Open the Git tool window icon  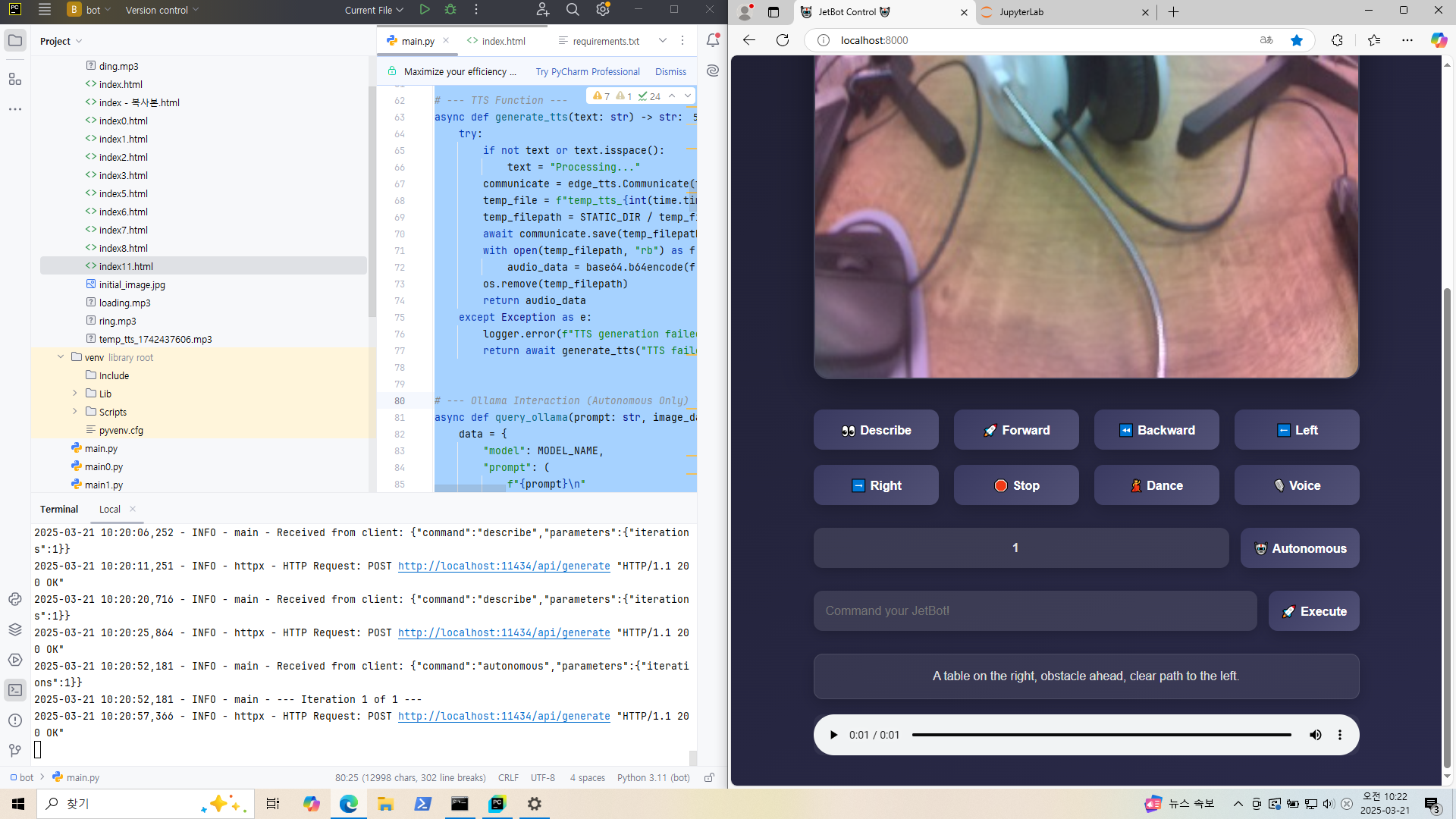click(x=15, y=751)
